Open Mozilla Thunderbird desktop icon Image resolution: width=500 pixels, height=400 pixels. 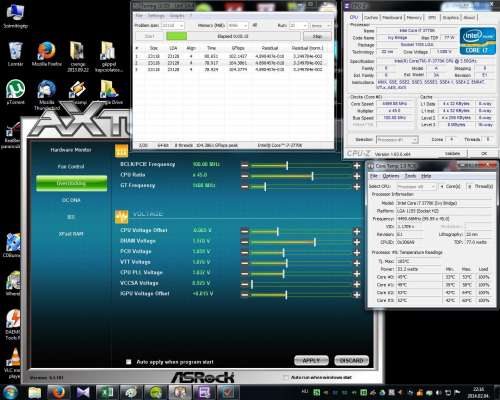47,95
